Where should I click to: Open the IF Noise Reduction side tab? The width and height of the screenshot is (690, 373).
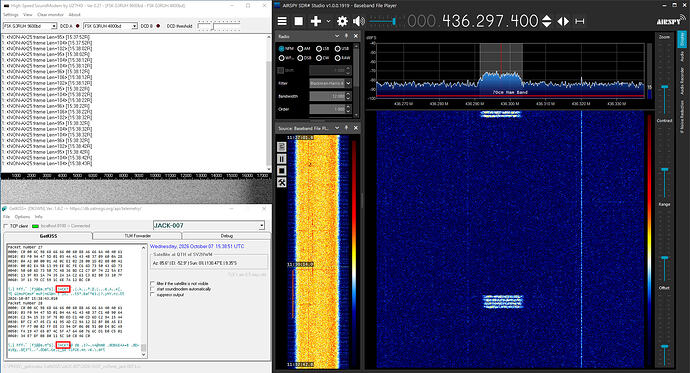coord(682,118)
